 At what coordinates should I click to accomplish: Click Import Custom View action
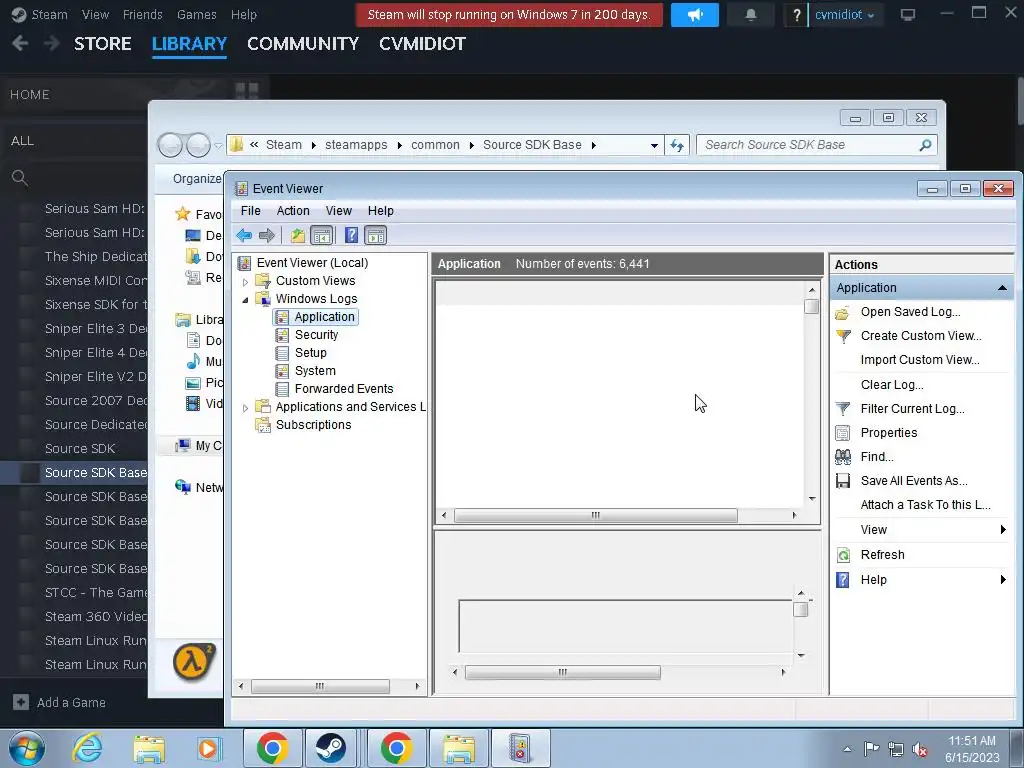click(x=920, y=360)
